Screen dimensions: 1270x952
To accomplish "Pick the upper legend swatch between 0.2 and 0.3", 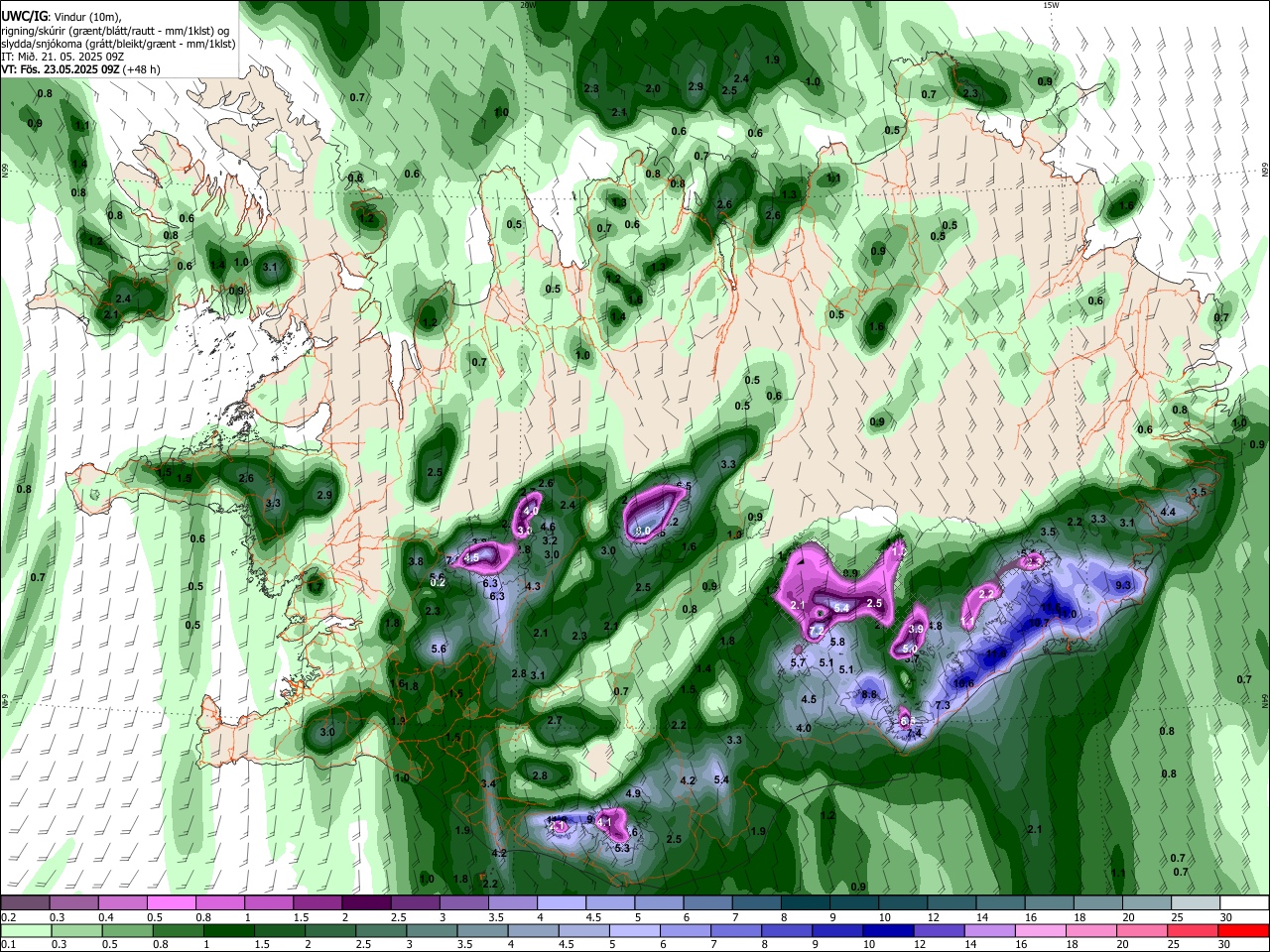I will 24,902.
